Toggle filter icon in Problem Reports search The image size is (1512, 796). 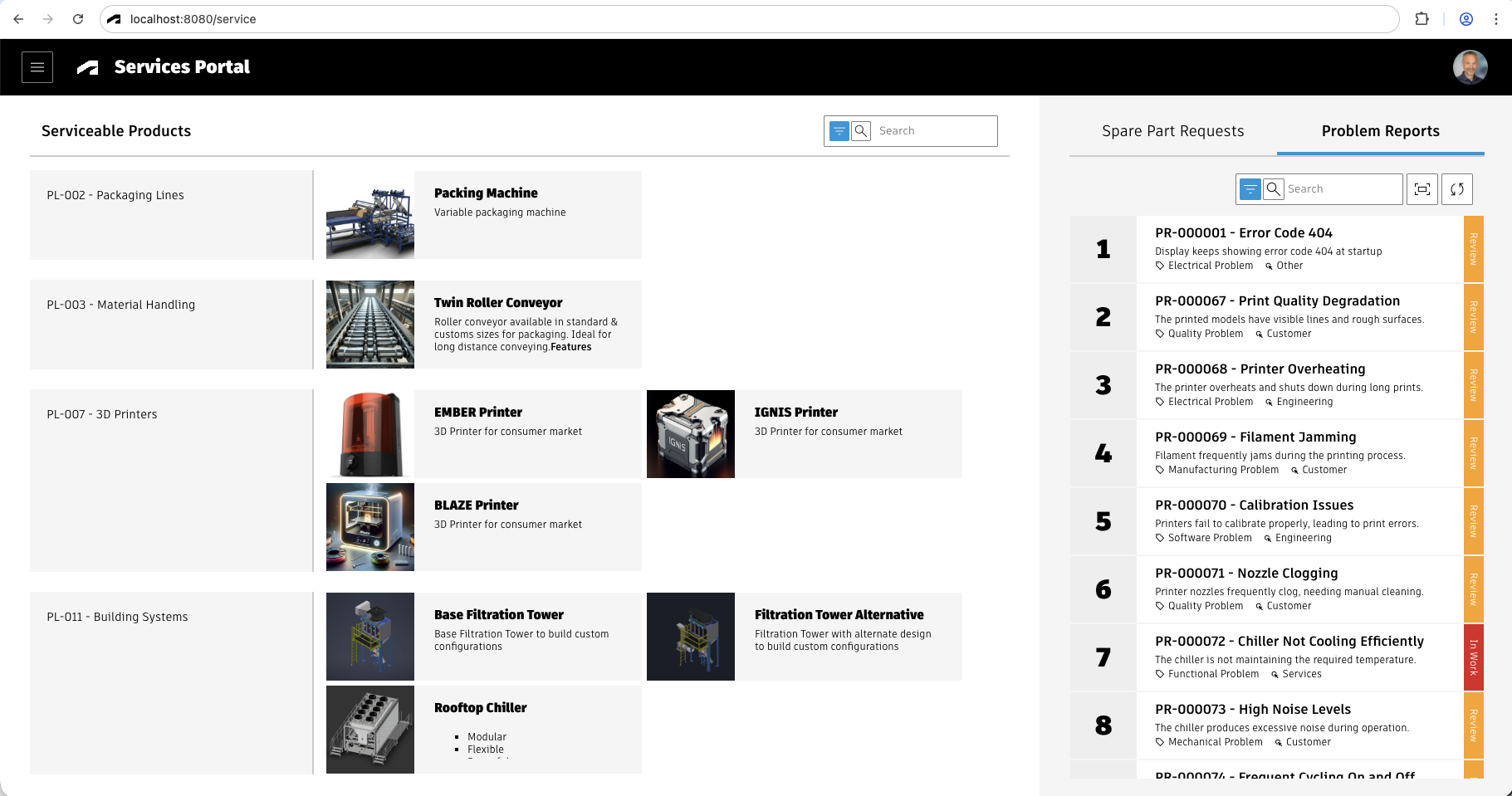(1250, 189)
